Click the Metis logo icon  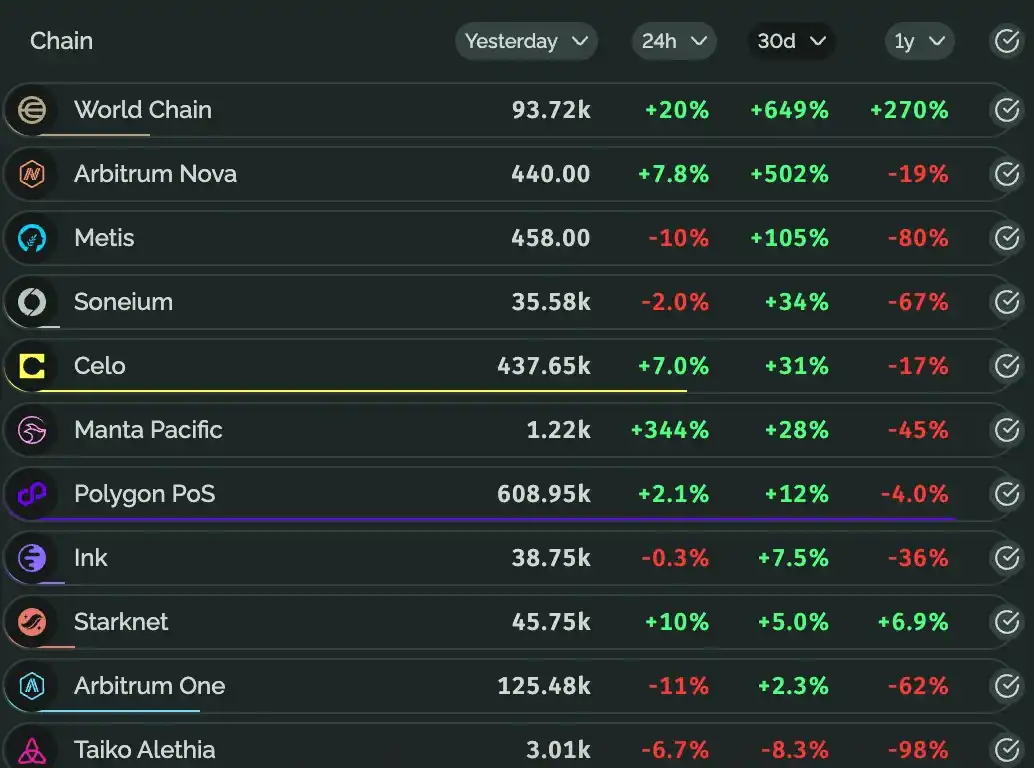pyautogui.click(x=32, y=238)
